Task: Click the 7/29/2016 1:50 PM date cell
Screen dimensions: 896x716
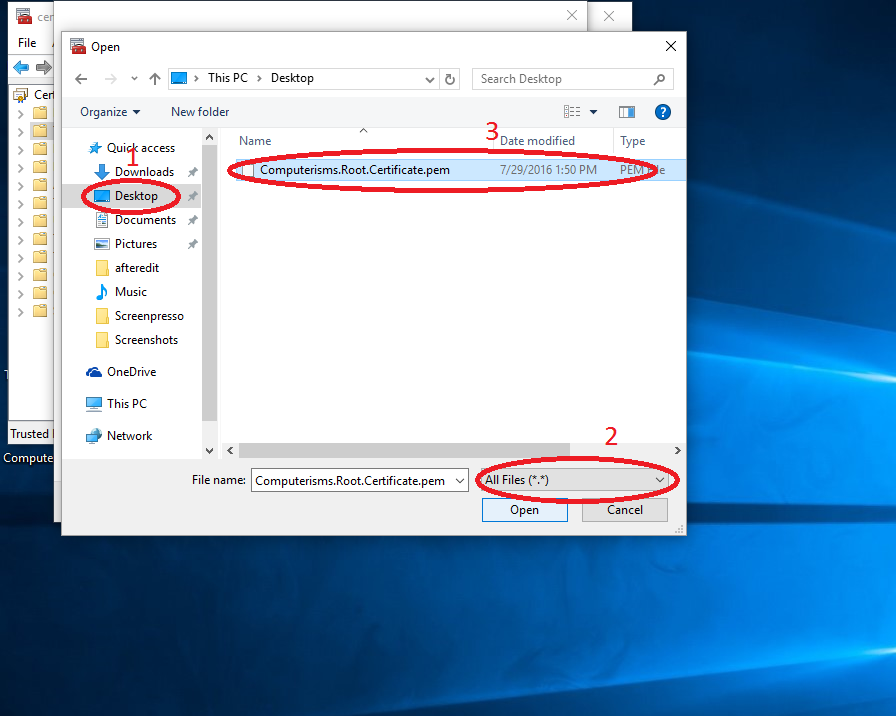Action: [x=548, y=170]
